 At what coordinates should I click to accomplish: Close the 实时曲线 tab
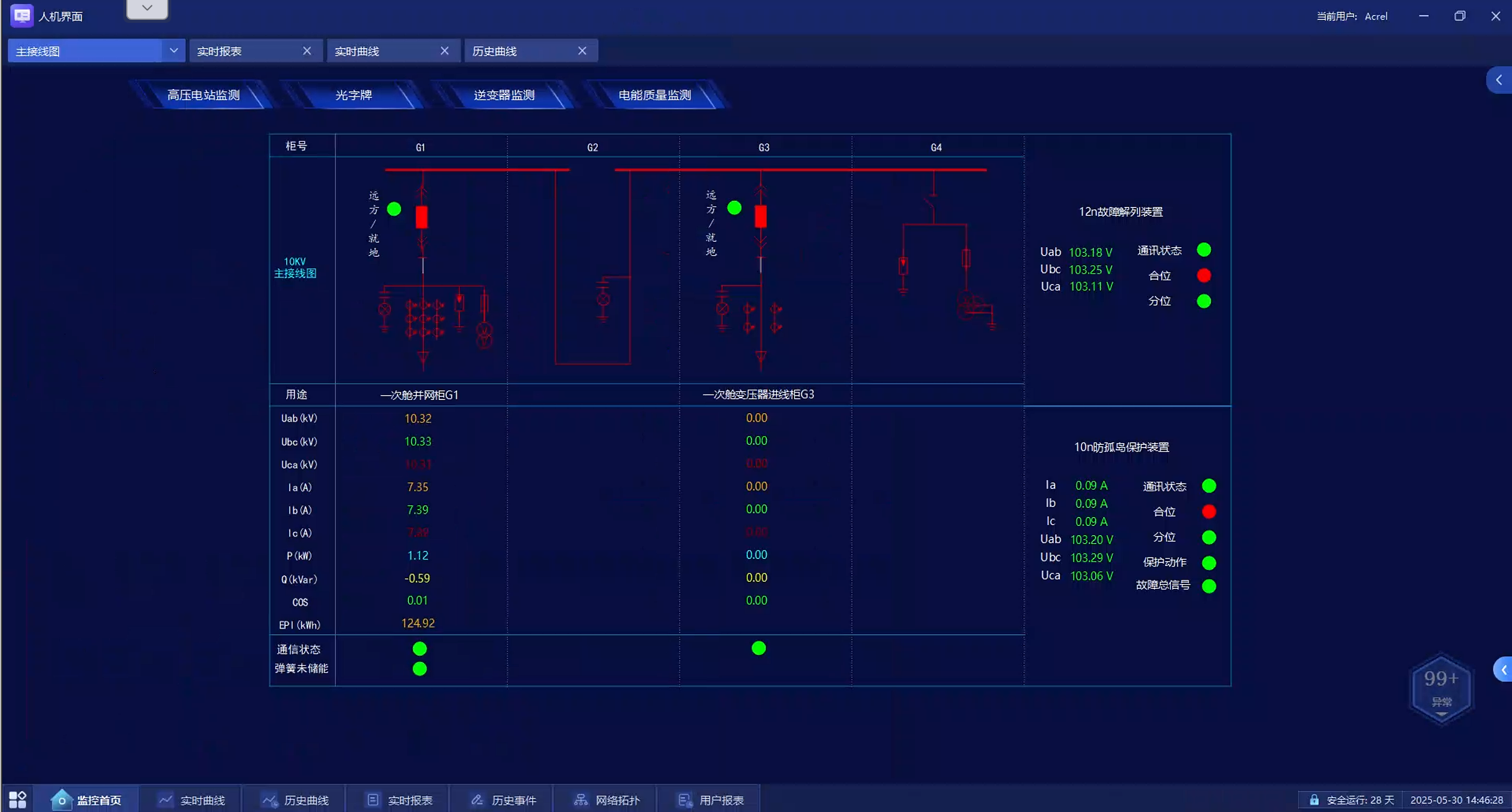[x=444, y=51]
